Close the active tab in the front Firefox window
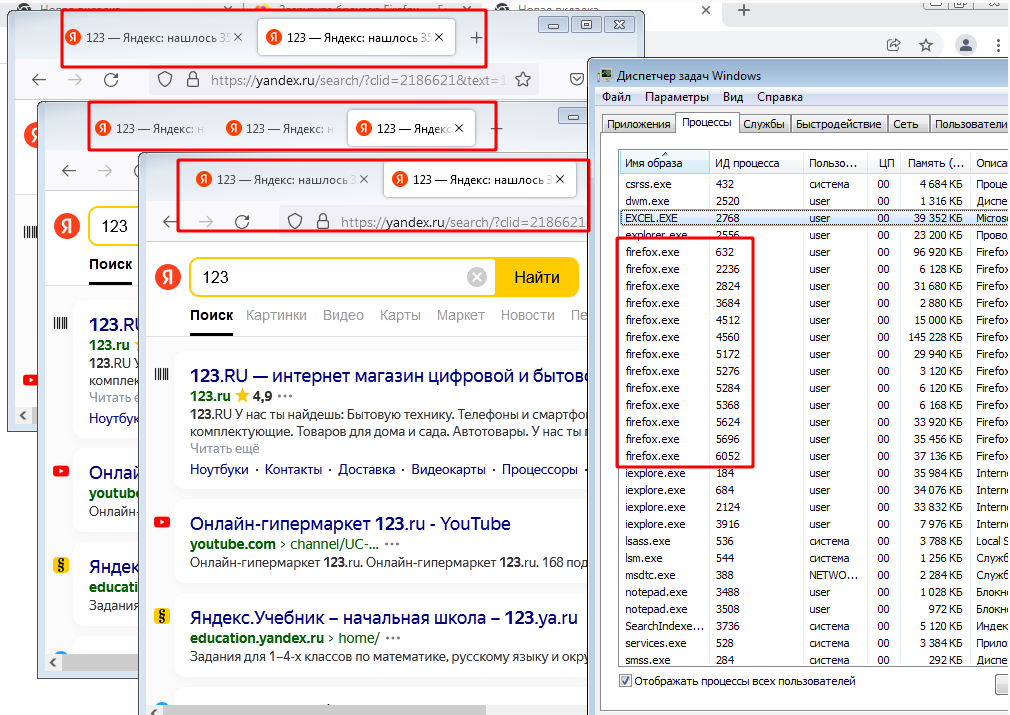1010x715 pixels. (x=560, y=180)
